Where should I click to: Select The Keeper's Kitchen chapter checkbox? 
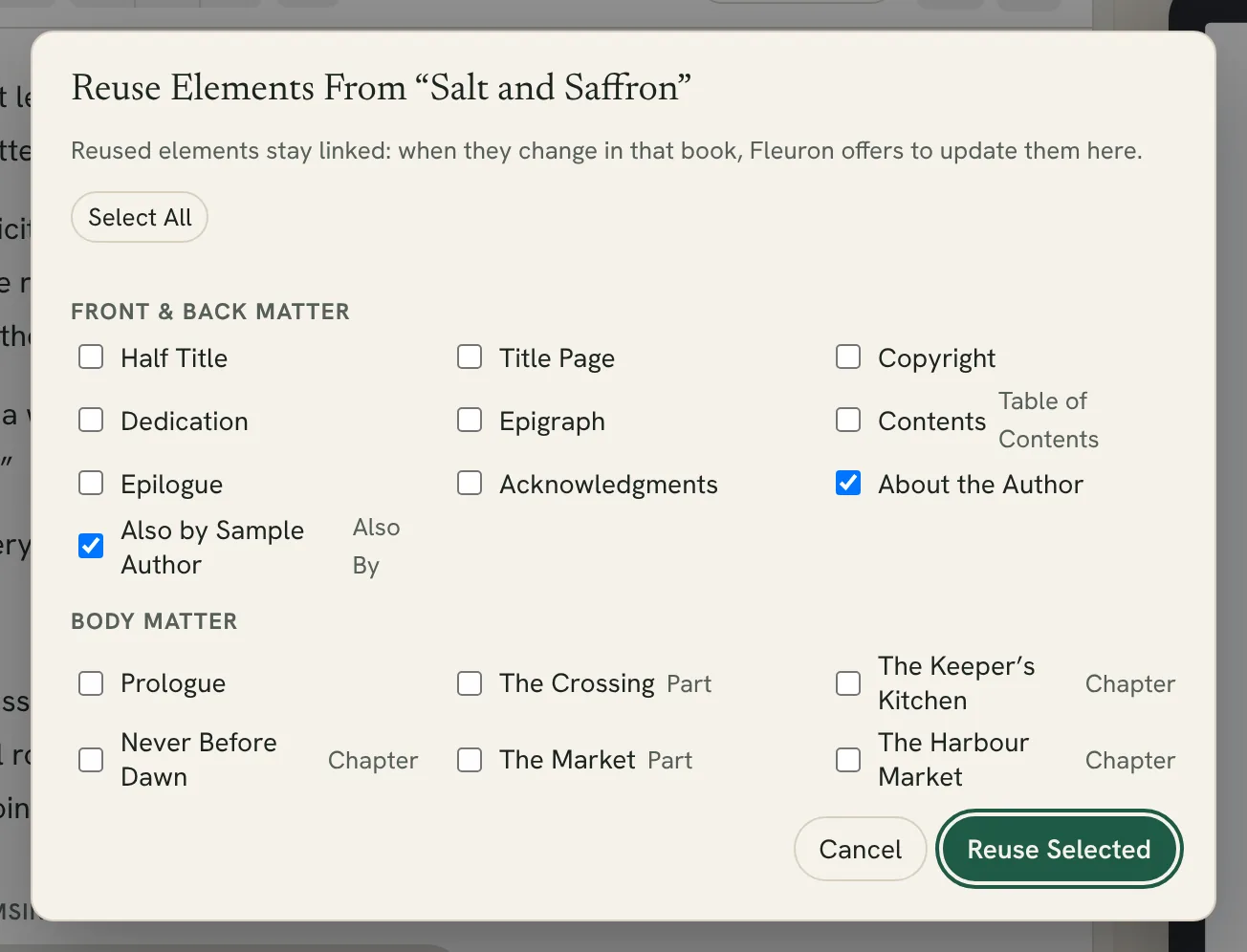click(848, 683)
